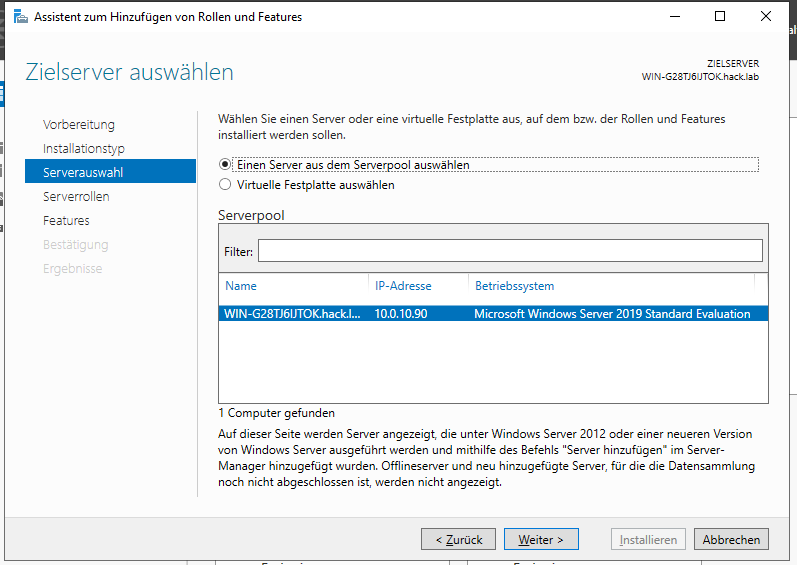The width and height of the screenshot is (797, 565).
Task: Choose 'Virtuelle Festplatte auswählen' radio button
Action: 225,185
